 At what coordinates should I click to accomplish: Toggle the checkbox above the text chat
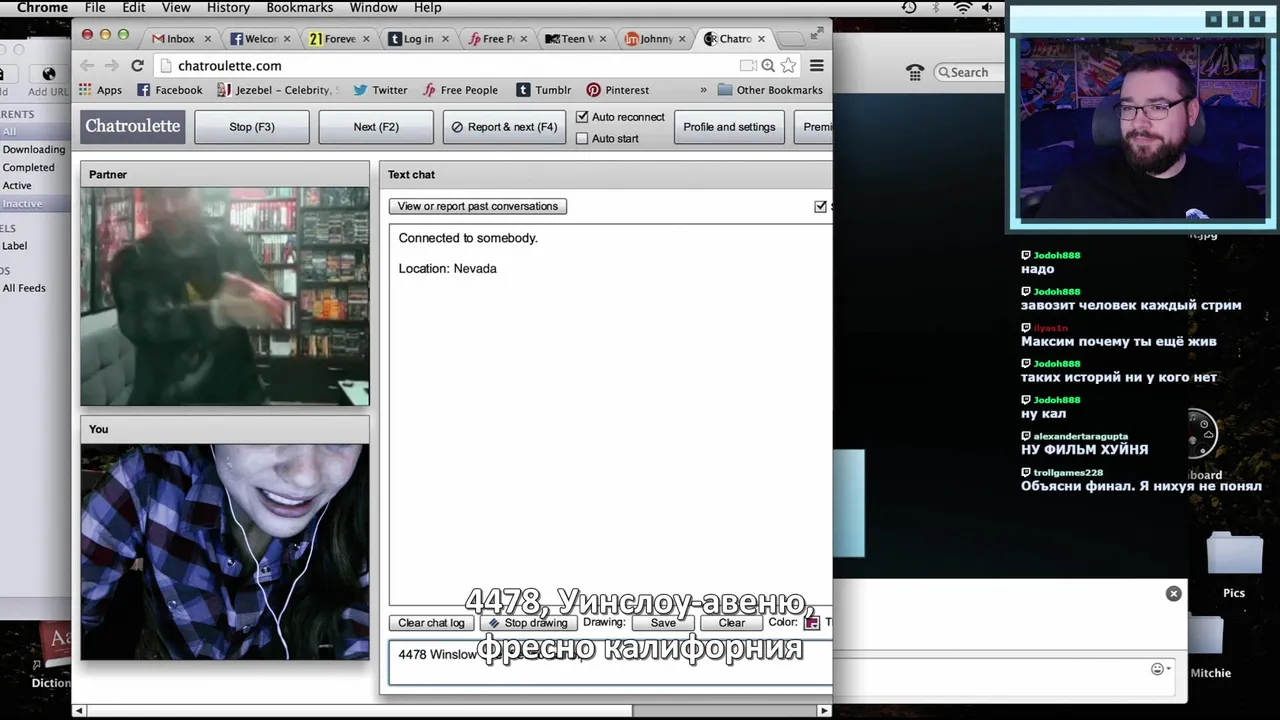click(x=821, y=206)
